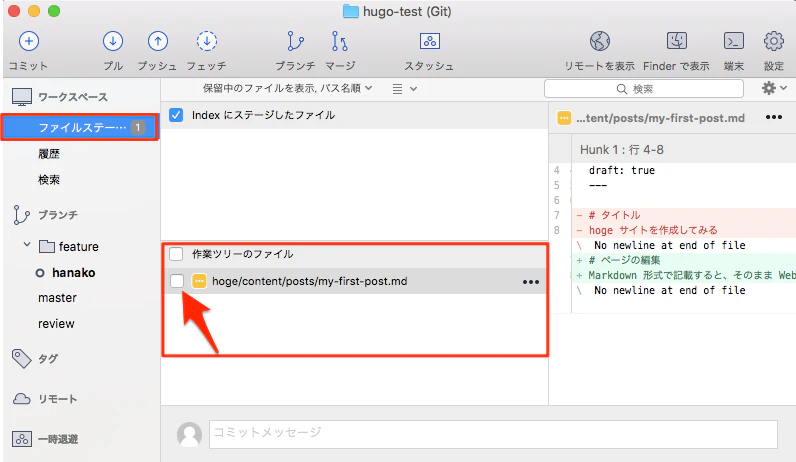796x462 pixels.
Task: Check the 作業ツリーのファイル checkbox
Action: click(176, 254)
